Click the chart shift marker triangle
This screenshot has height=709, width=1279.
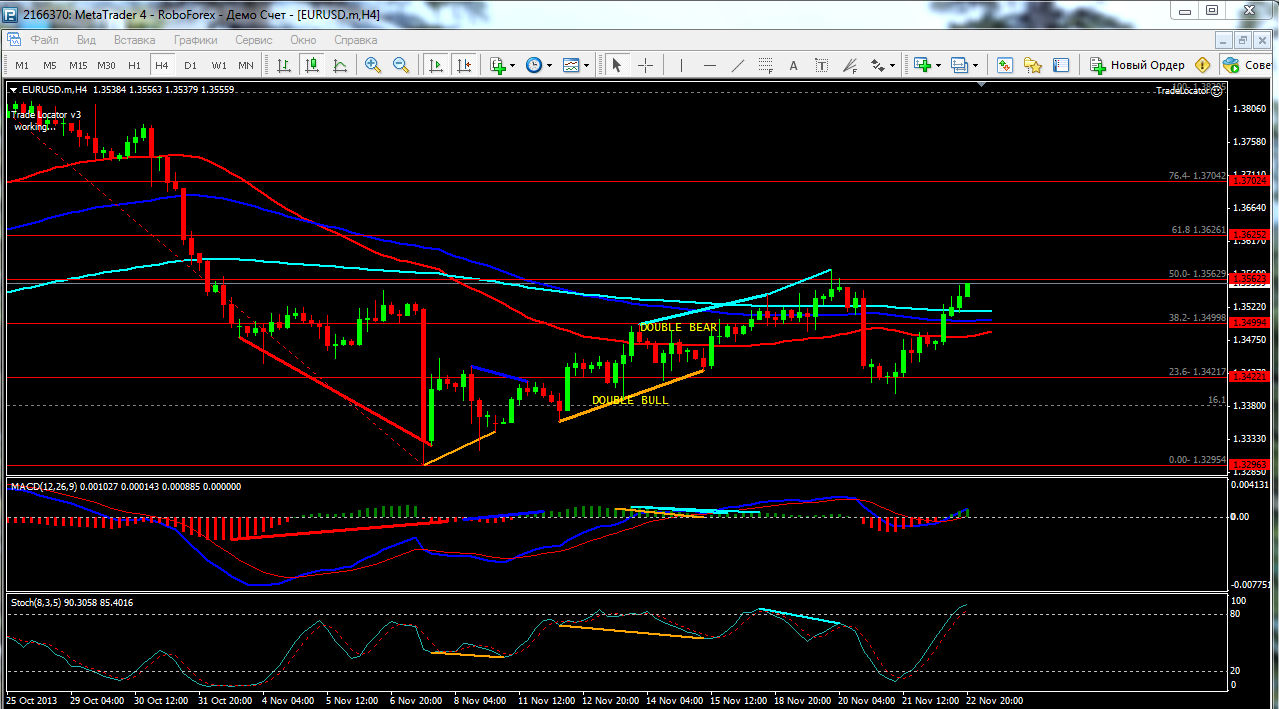point(982,86)
